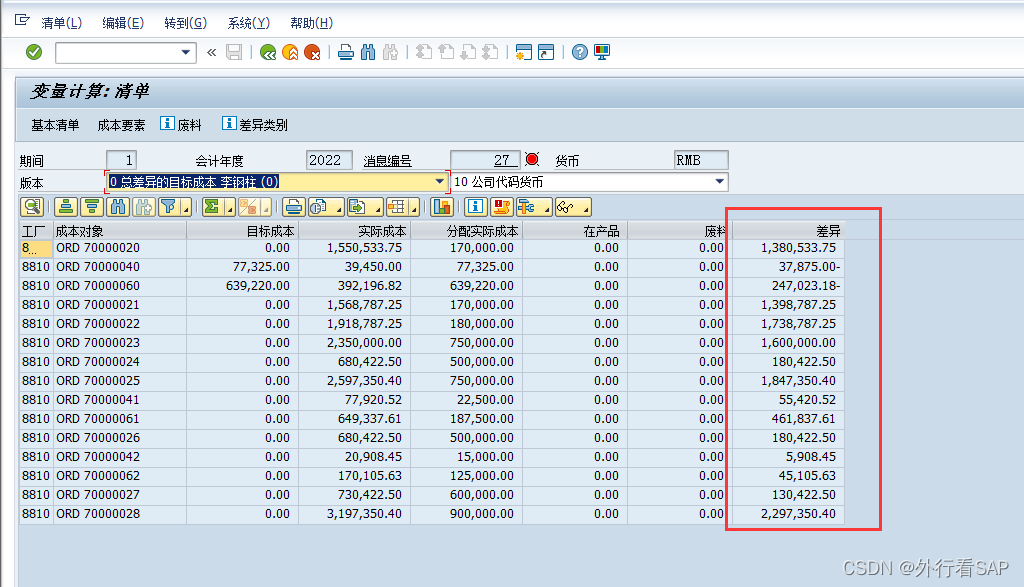The width and height of the screenshot is (1024, 587).
Task: Click the green Back icon
Action: pos(268,52)
